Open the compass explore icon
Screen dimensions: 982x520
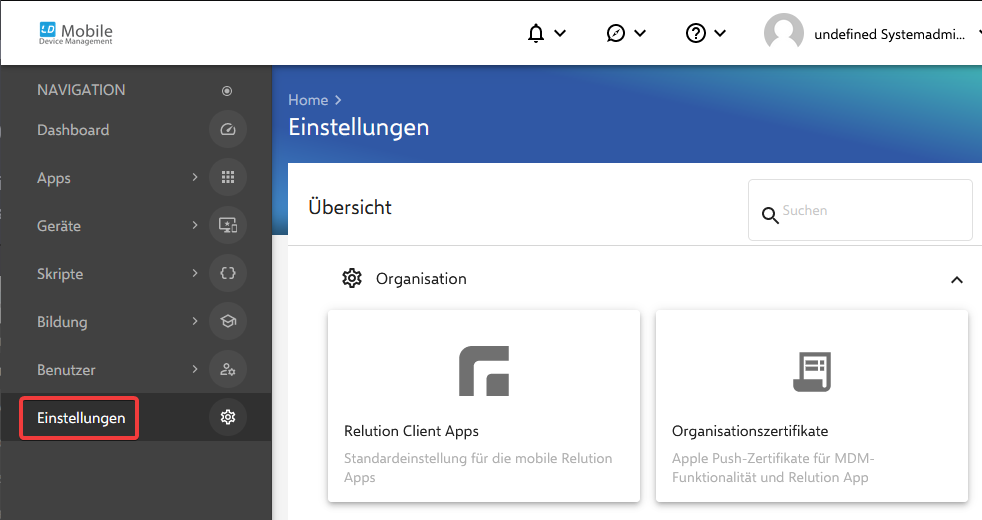(616, 33)
